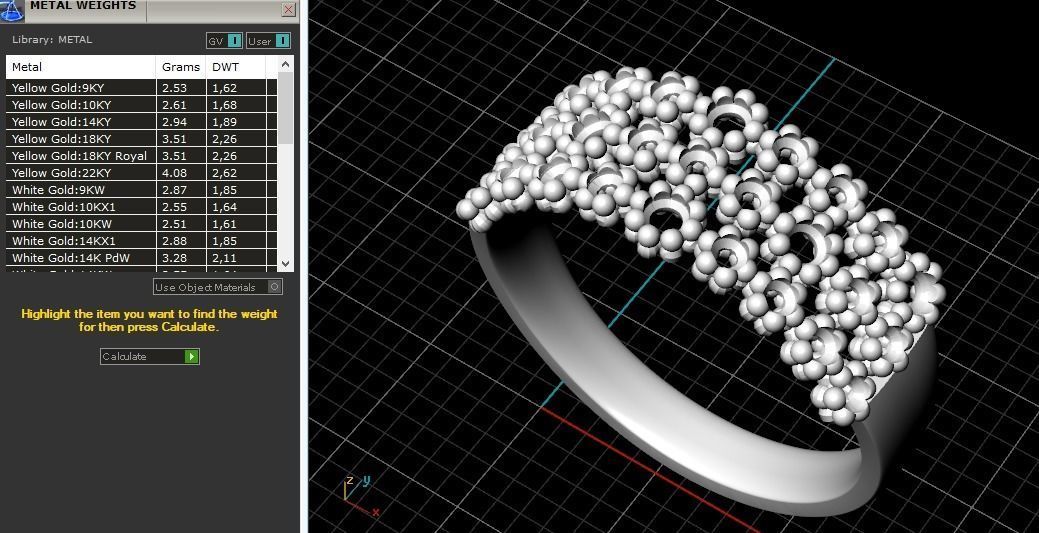Sort by Grams column header

coord(181,67)
